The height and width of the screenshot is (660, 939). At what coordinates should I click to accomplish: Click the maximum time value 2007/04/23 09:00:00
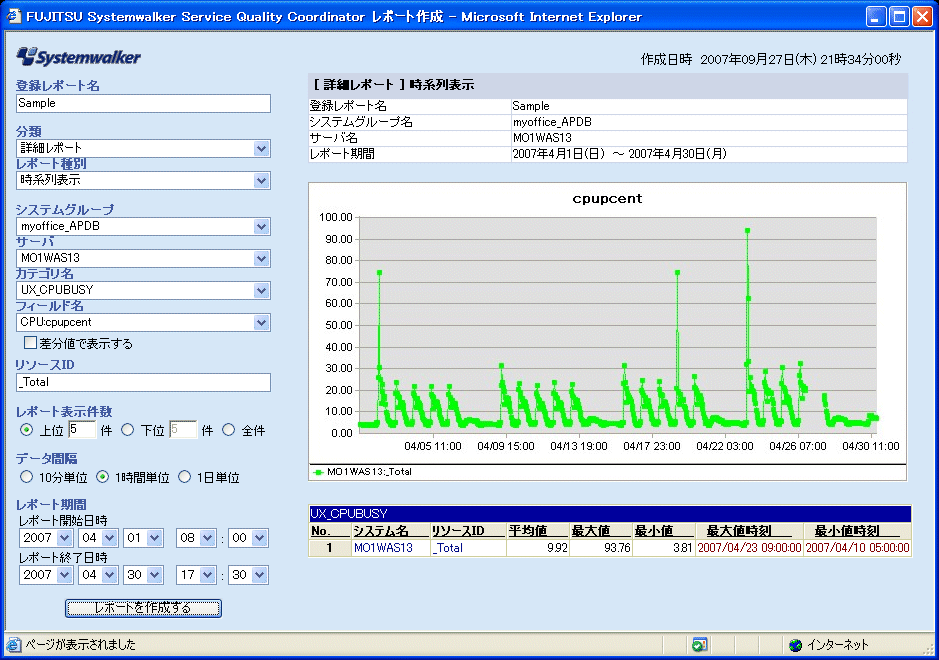[749, 547]
